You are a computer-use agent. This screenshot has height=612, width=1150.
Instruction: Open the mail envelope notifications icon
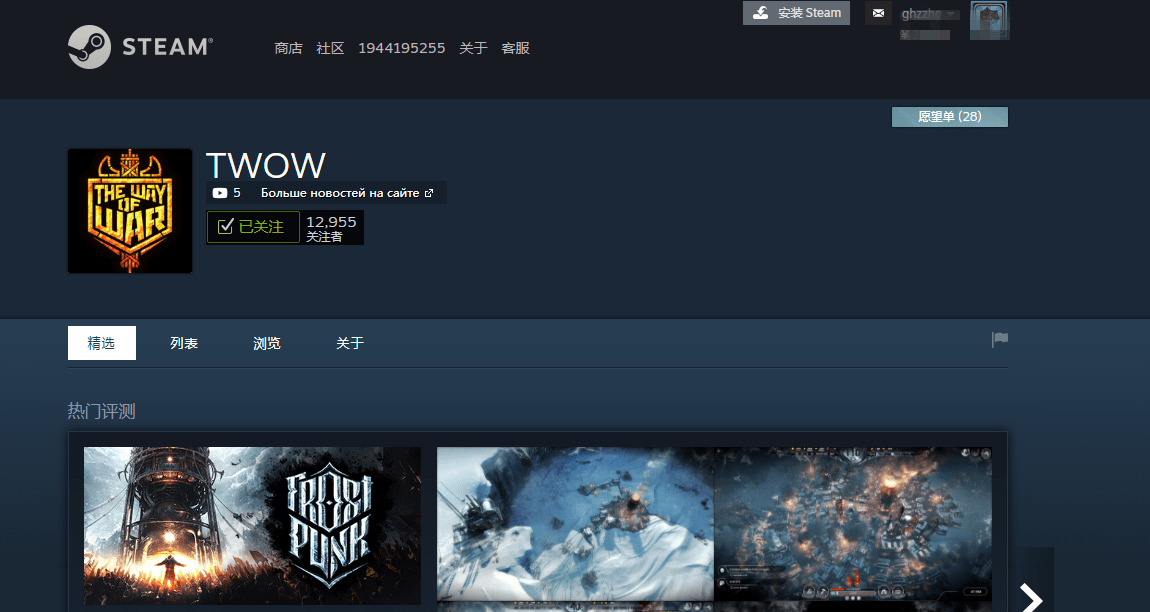pos(878,13)
